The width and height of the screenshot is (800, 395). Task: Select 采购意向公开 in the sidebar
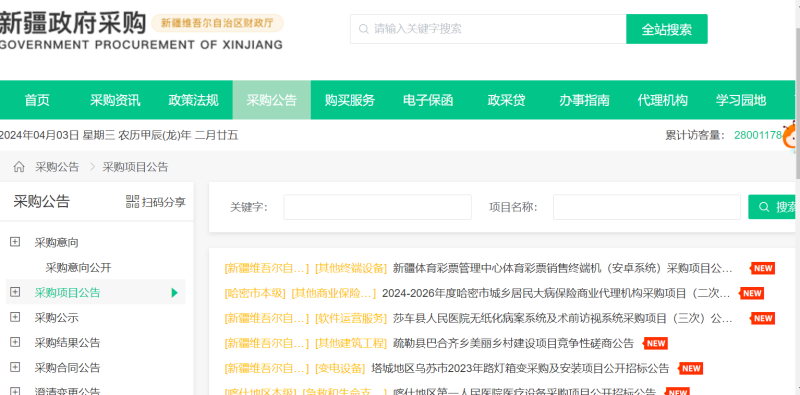point(78,267)
